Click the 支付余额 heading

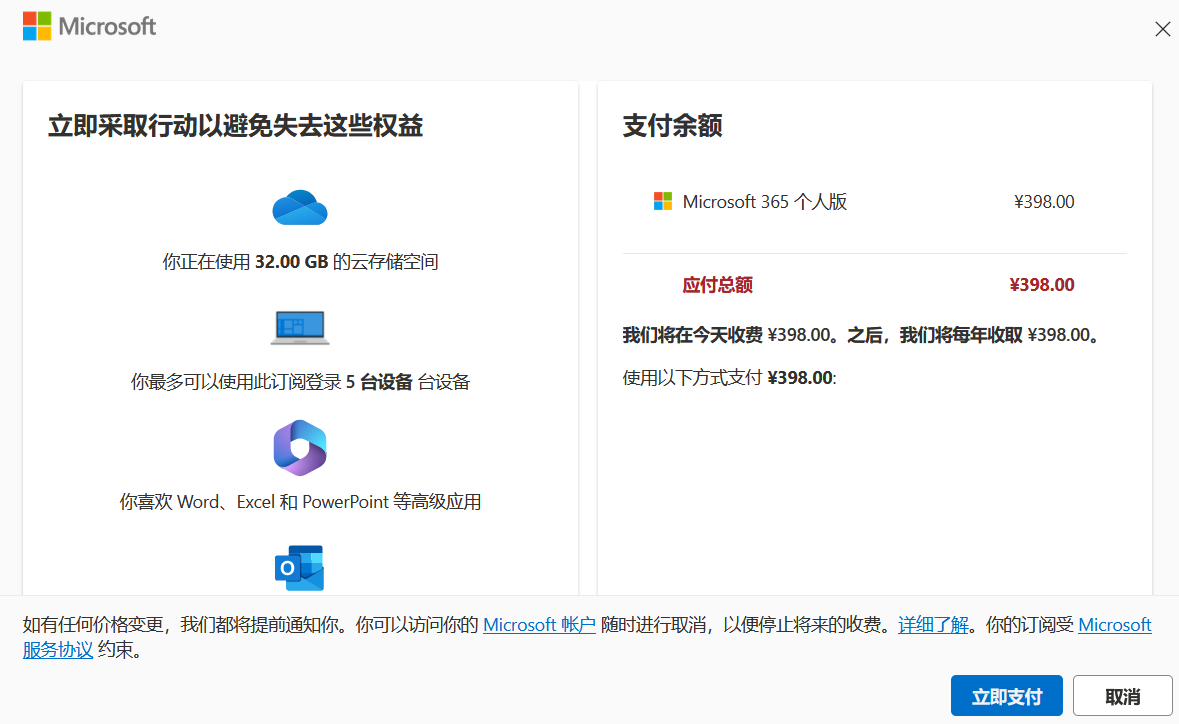pyautogui.click(x=672, y=126)
